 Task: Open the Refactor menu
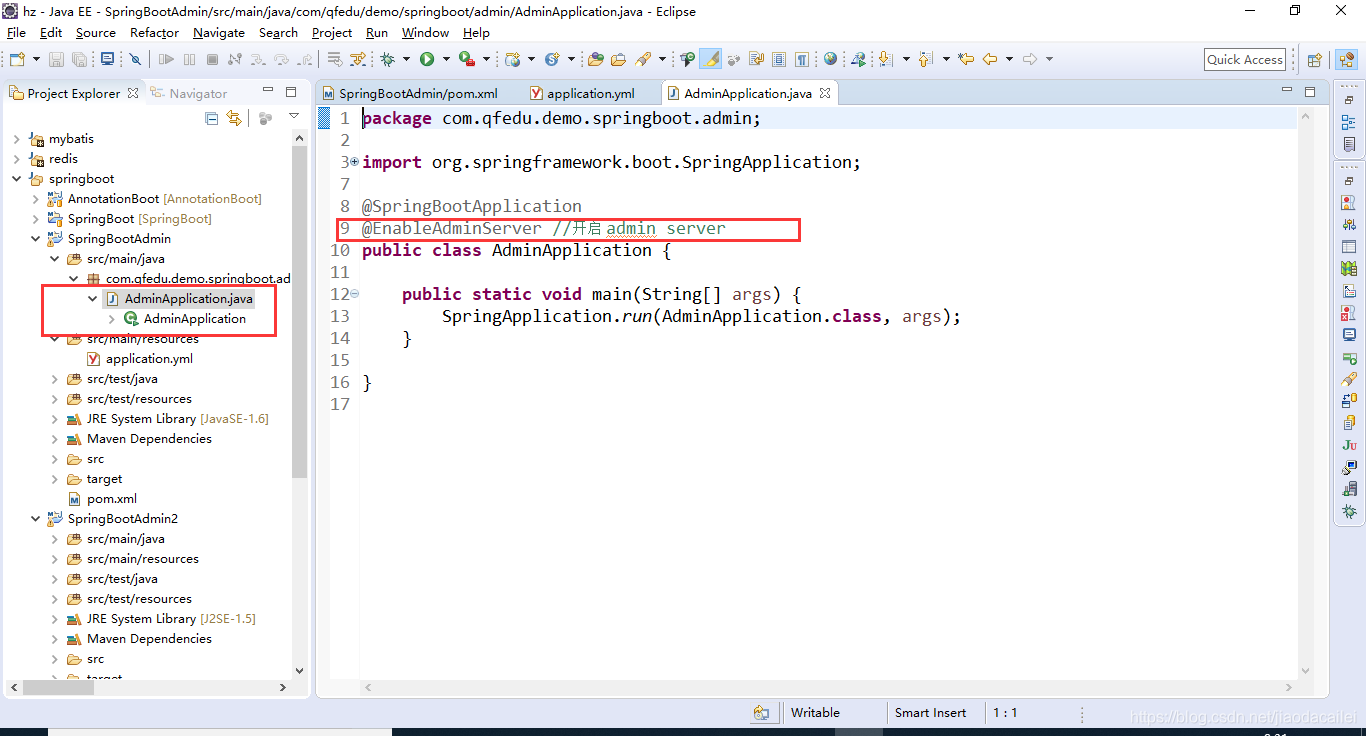[x=154, y=32]
